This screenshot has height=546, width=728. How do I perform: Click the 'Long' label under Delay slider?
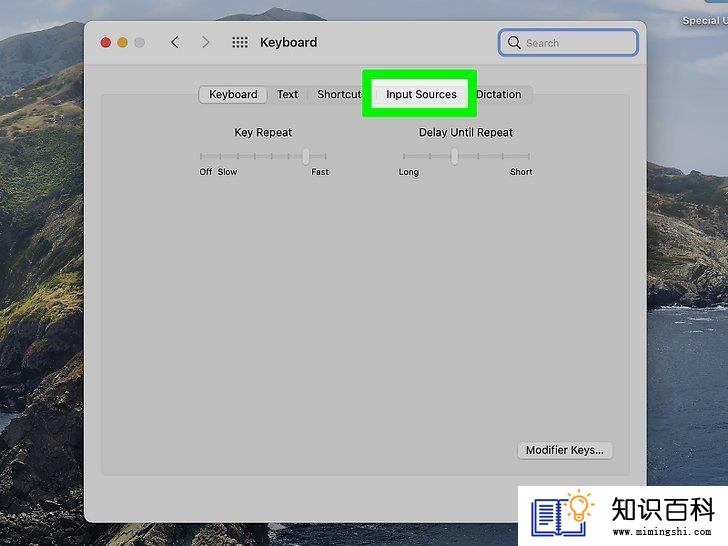409,172
